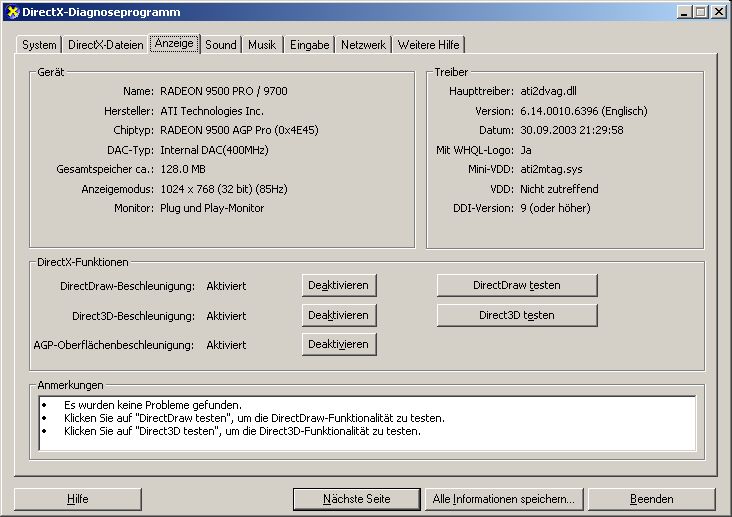This screenshot has width=732, height=517.
Task: Go to Nächste Seite
Action: pos(356,499)
